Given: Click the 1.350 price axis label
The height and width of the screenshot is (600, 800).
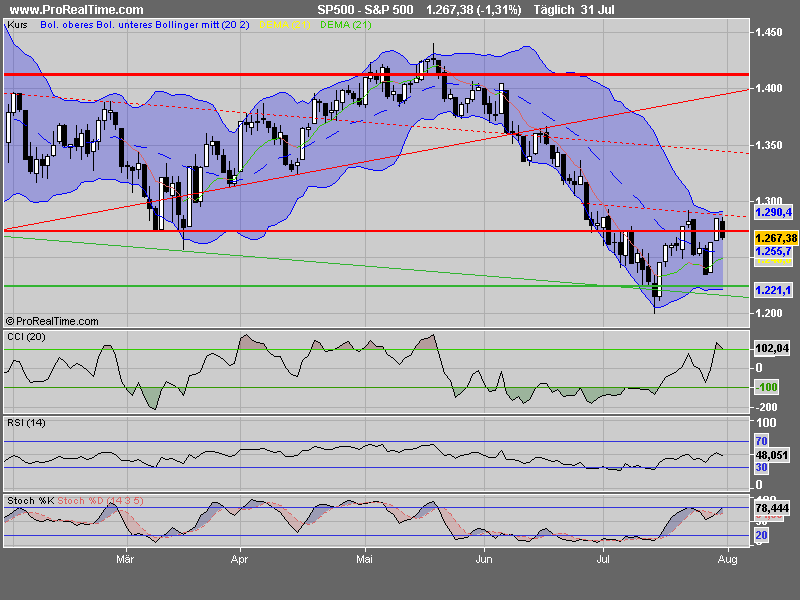Looking at the screenshot, I should (768, 145).
